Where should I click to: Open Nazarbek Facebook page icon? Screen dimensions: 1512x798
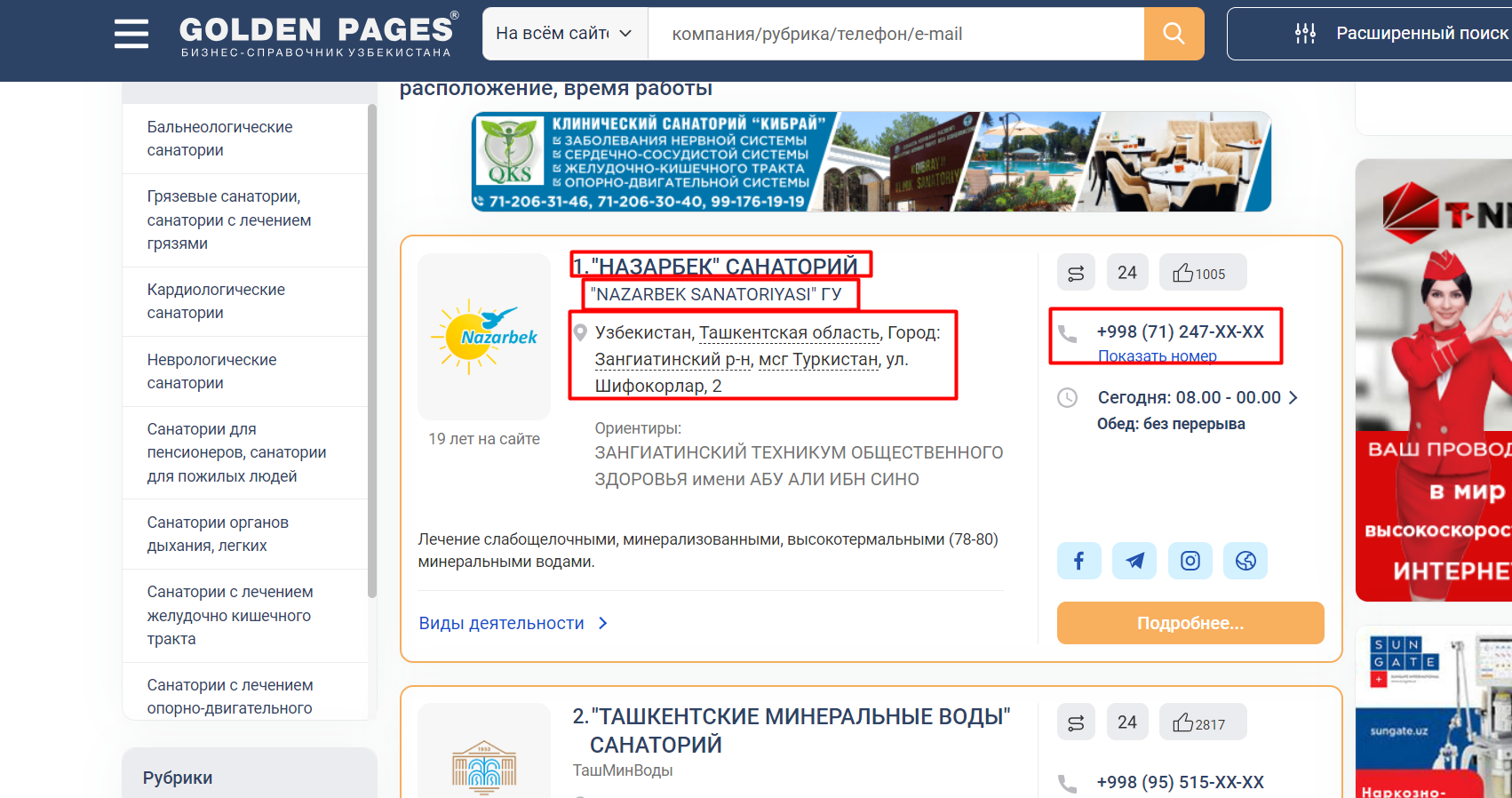[1079, 561]
